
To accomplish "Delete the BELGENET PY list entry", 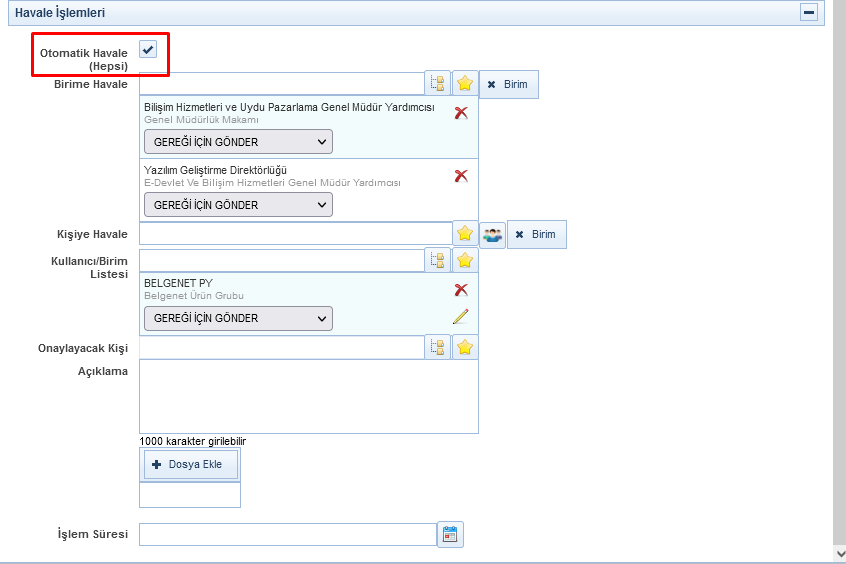I will click(x=461, y=290).
